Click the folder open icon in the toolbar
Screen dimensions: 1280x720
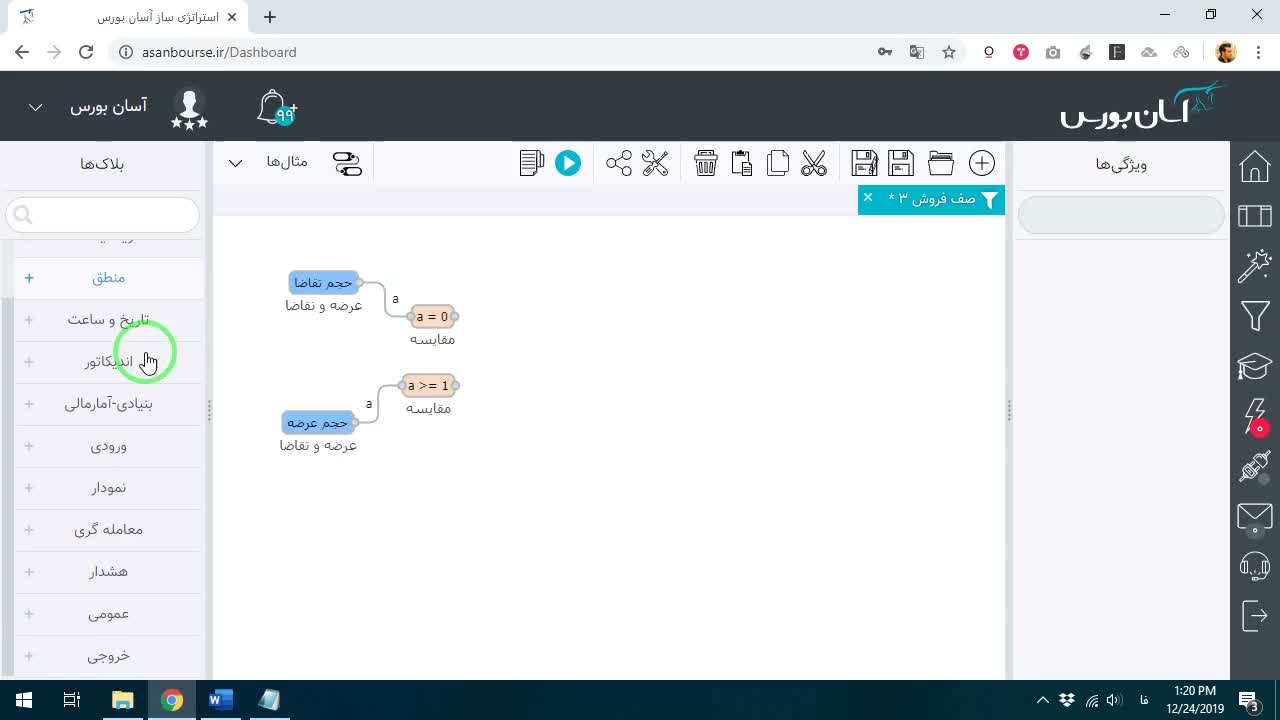point(940,163)
